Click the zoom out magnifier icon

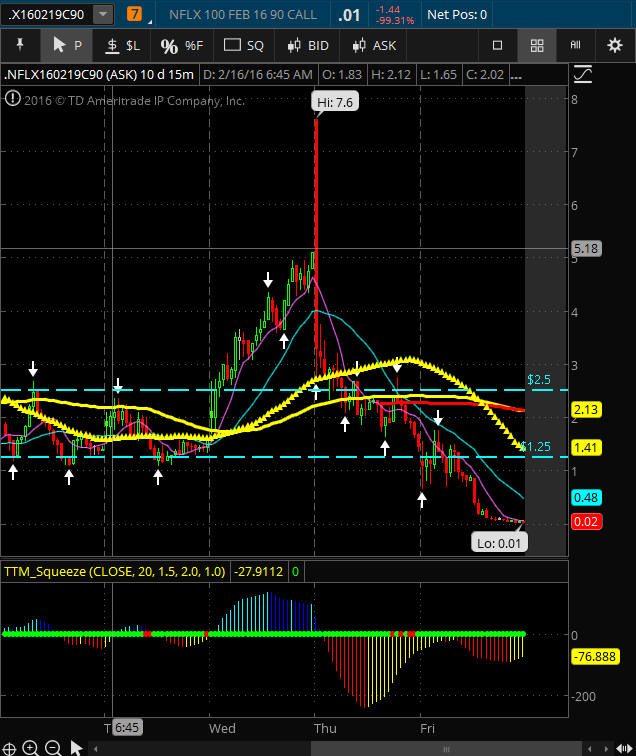click(x=53, y=747)
